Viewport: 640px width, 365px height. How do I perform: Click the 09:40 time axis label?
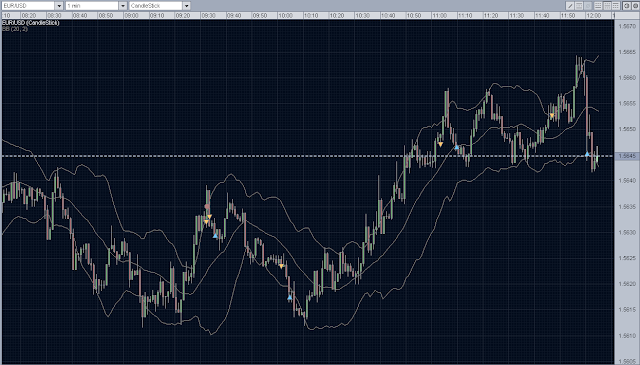pyautogui.click(x=234, y=16)
